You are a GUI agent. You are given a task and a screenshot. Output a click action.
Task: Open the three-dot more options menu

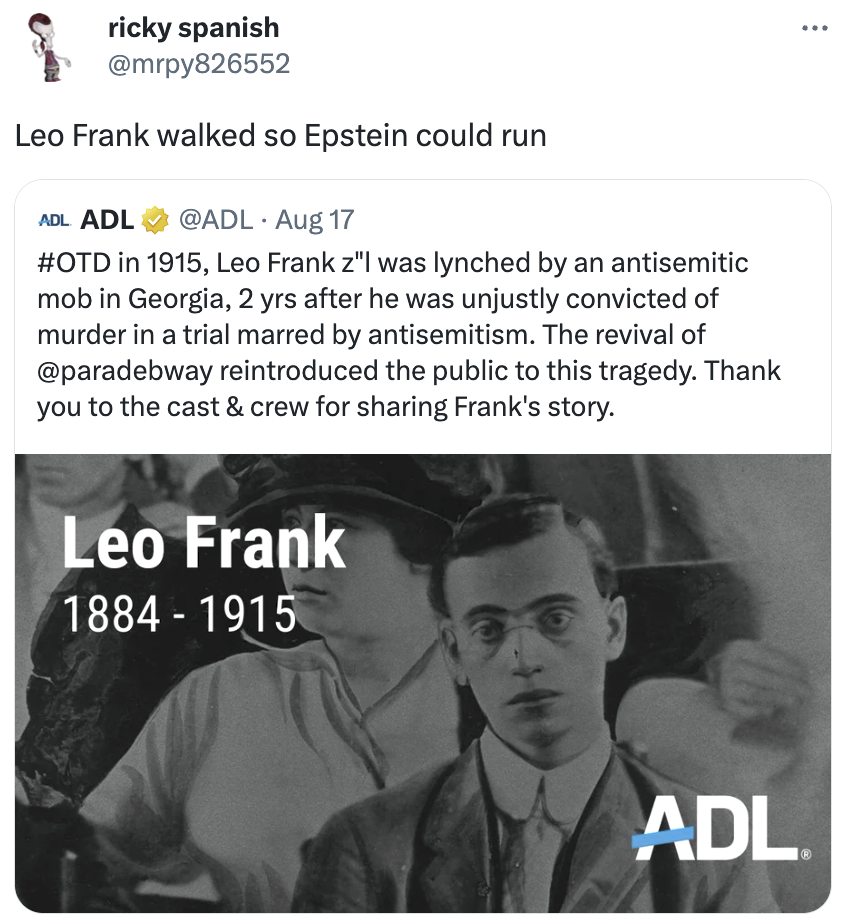[815, 28]
